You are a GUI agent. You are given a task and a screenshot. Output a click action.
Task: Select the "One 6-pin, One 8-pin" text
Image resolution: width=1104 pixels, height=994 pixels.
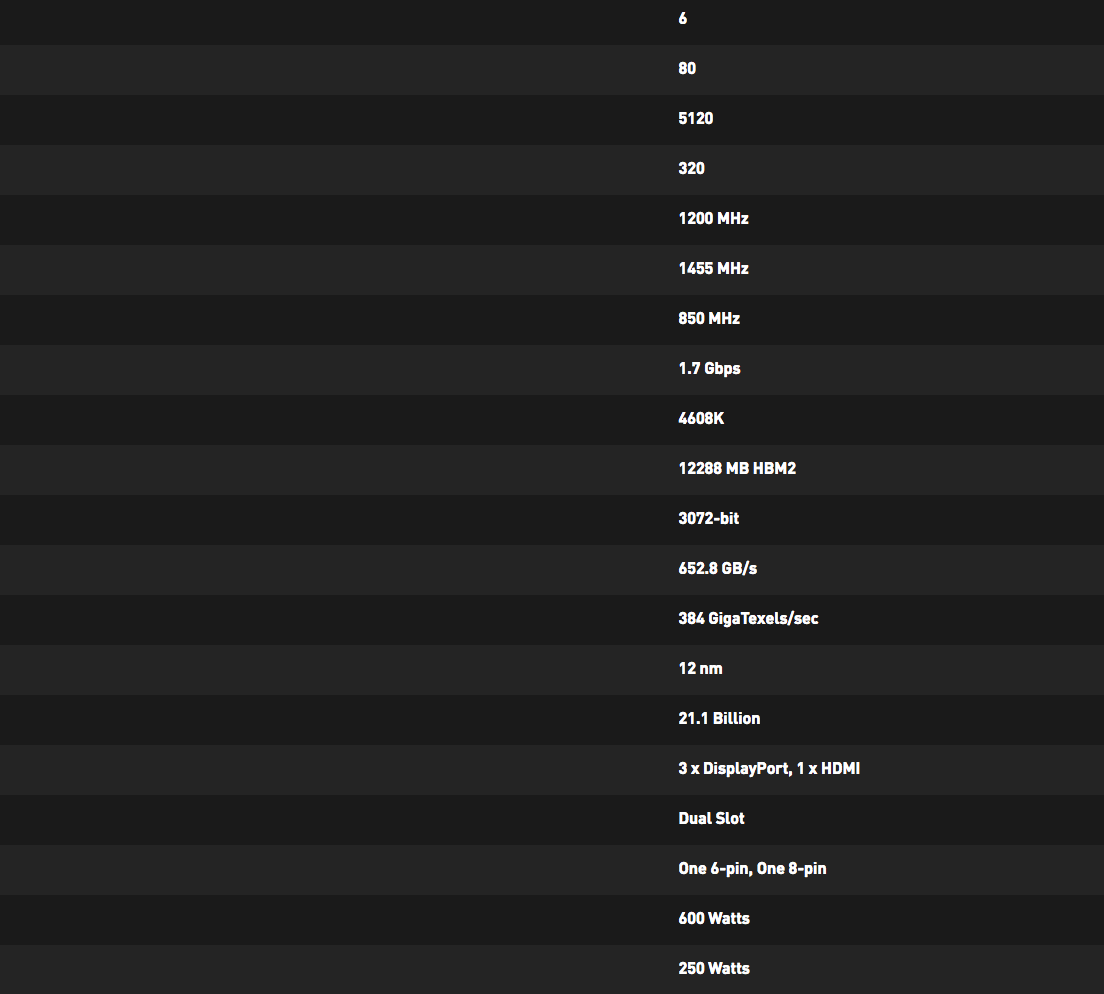[752, 869]
